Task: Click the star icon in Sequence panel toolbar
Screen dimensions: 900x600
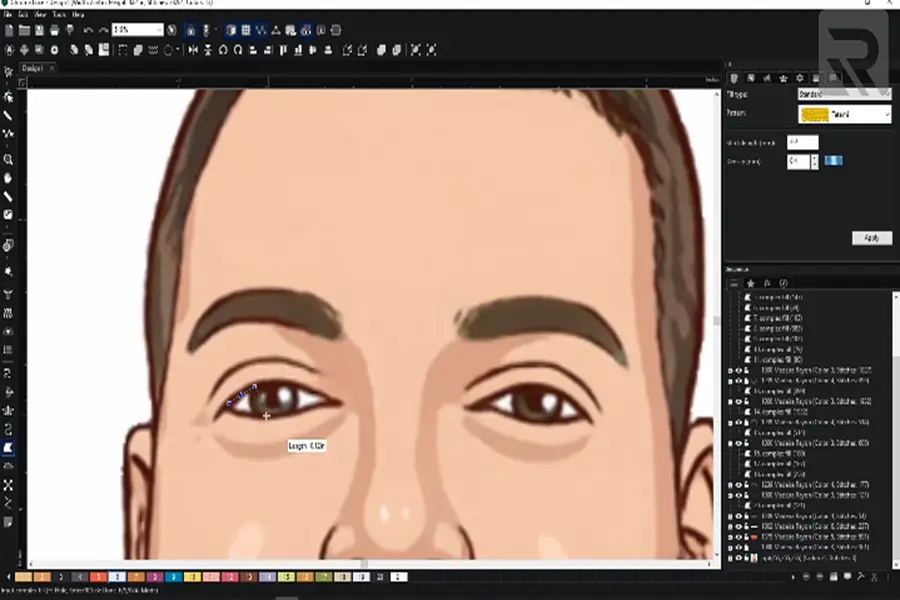Action: tap(750, 284)
